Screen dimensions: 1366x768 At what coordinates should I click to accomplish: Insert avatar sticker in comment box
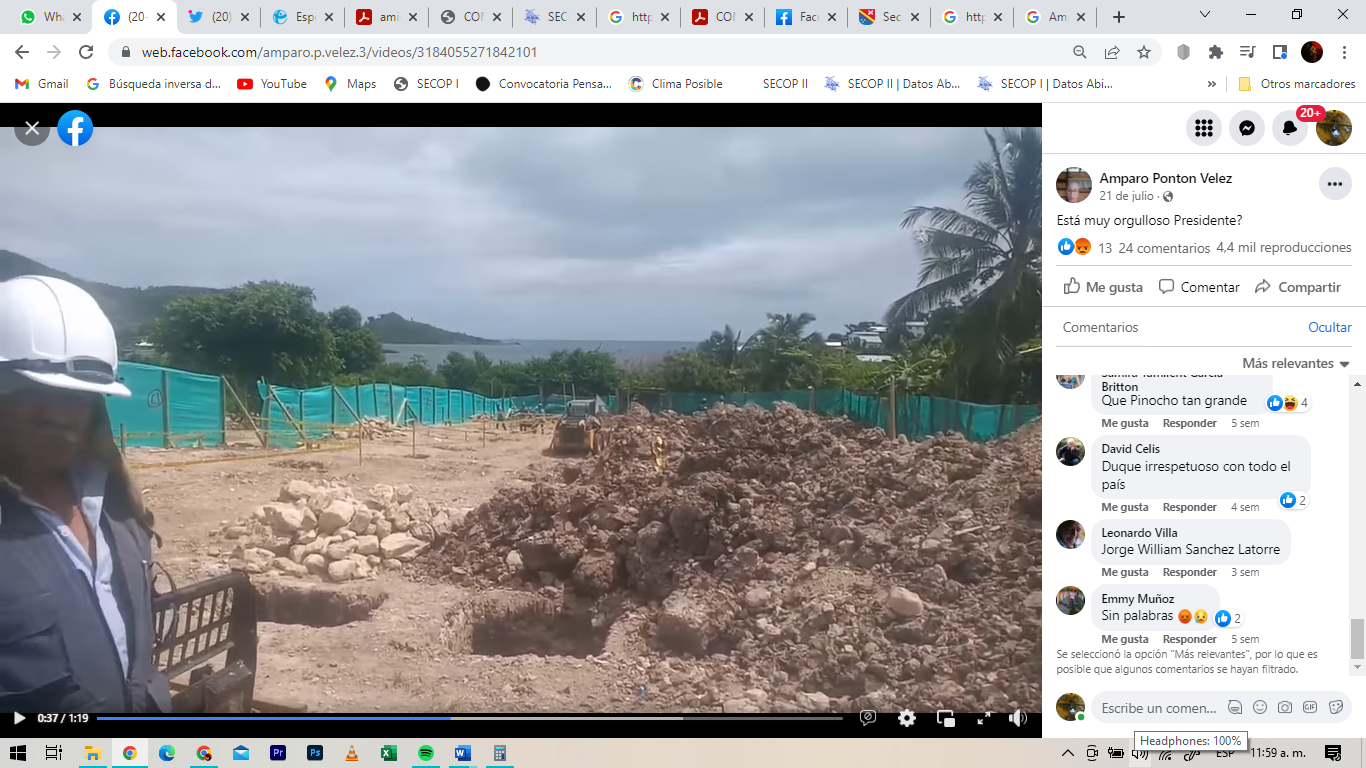[1235, 707]
